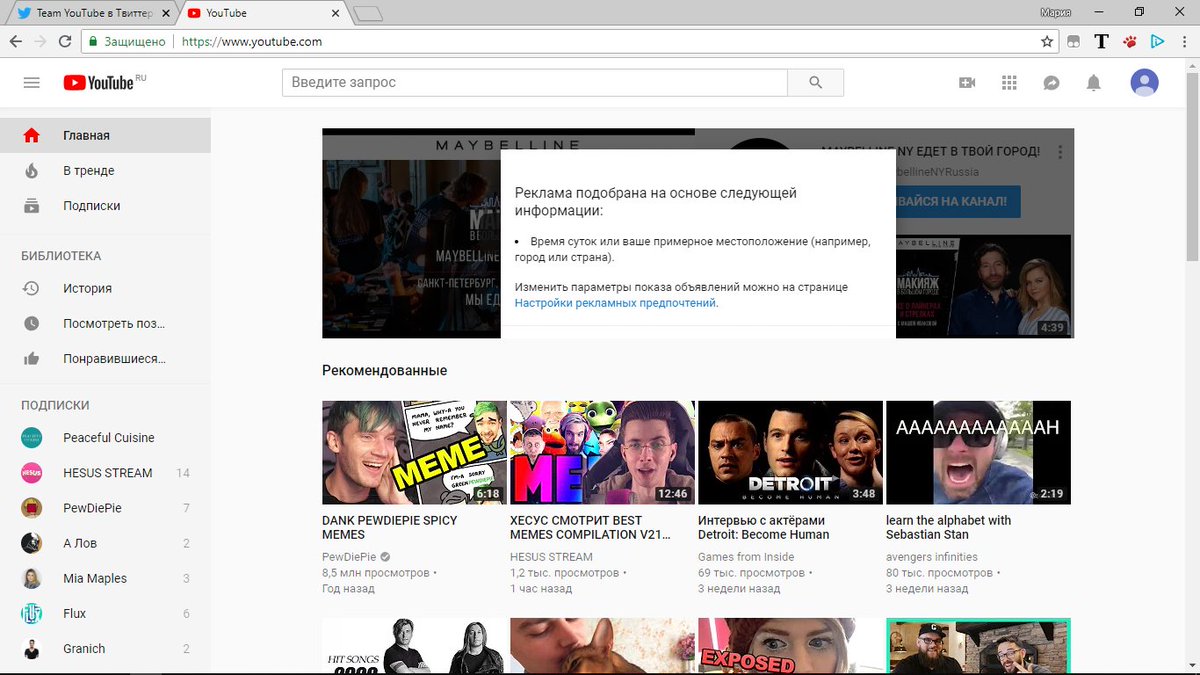Click the А Лов channel avatar
This screenshot has height=675, width=1200.
[31, 543]
